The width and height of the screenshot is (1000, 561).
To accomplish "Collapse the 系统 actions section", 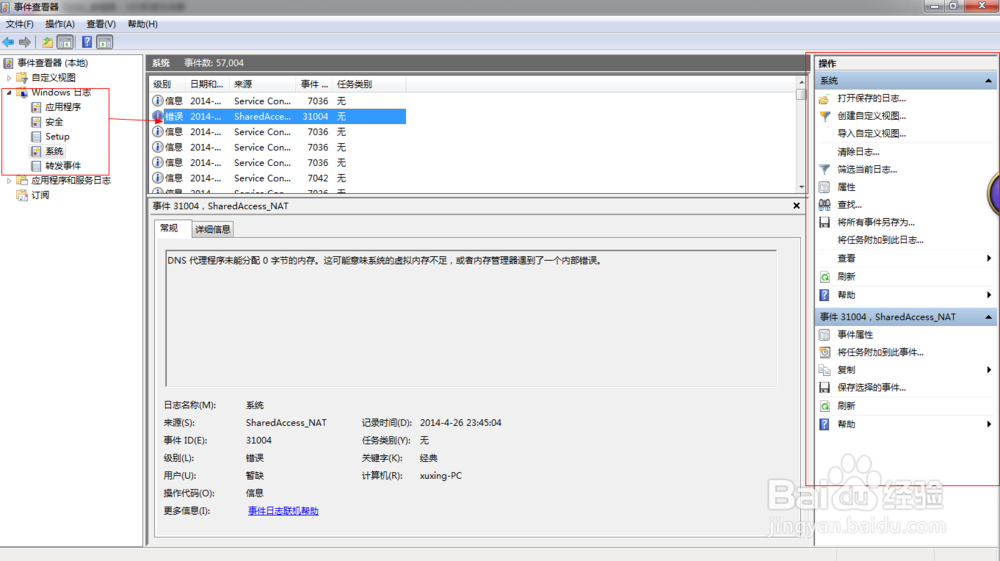I will coord(988,81).
